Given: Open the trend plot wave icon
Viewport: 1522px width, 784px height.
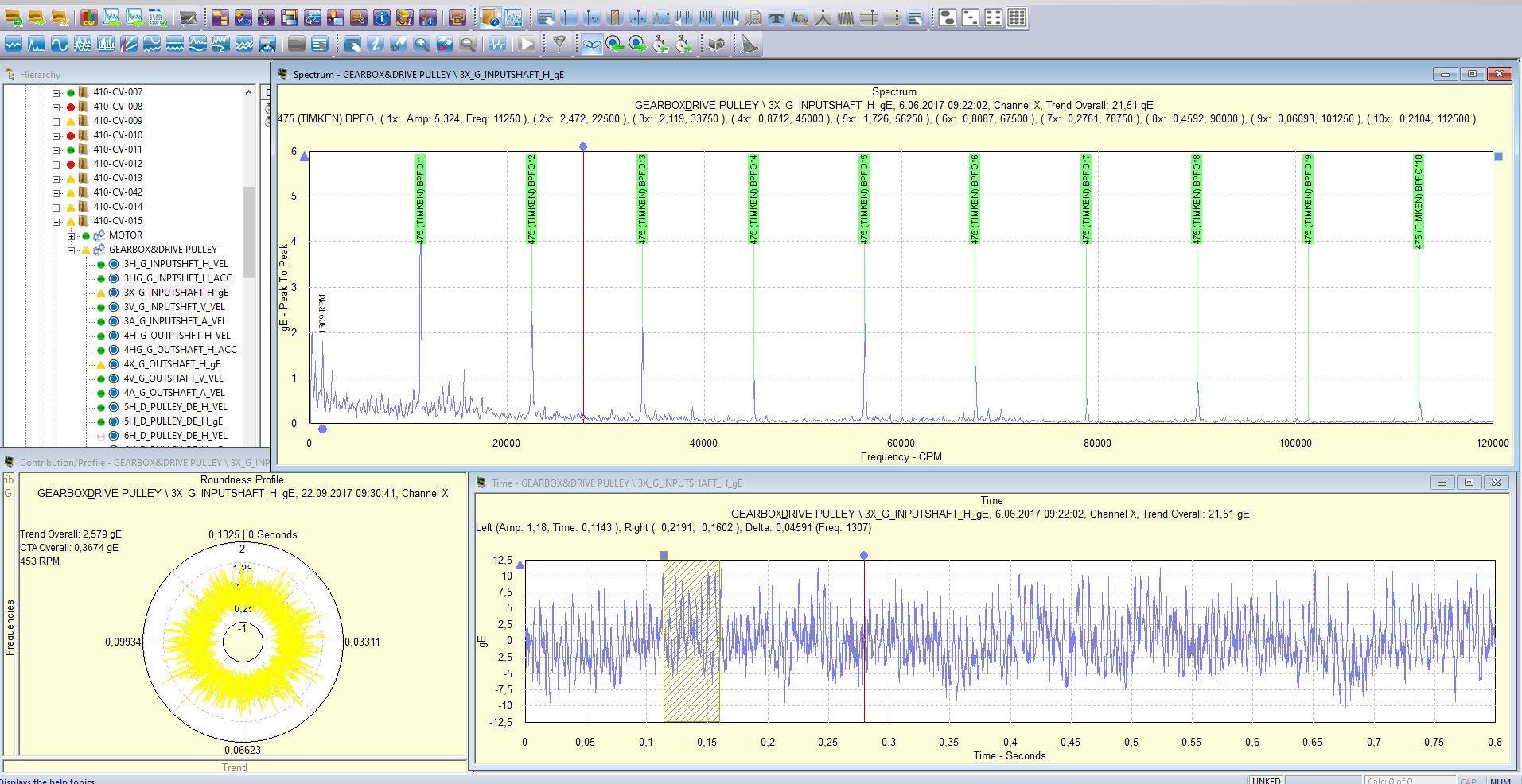Looking at the screenshot, I should (14, 44).
